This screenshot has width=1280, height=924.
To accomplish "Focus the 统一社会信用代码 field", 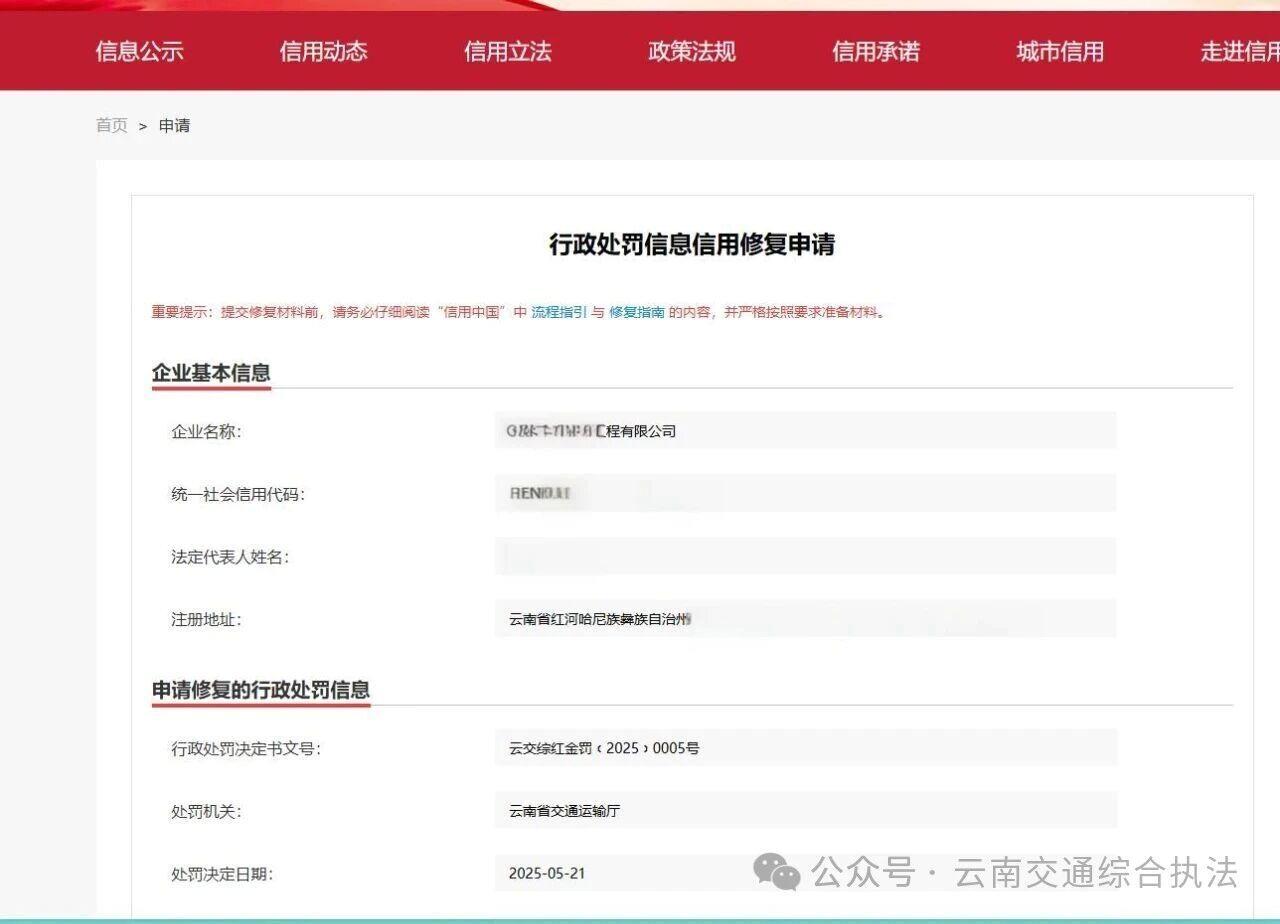I will point(805,493).
